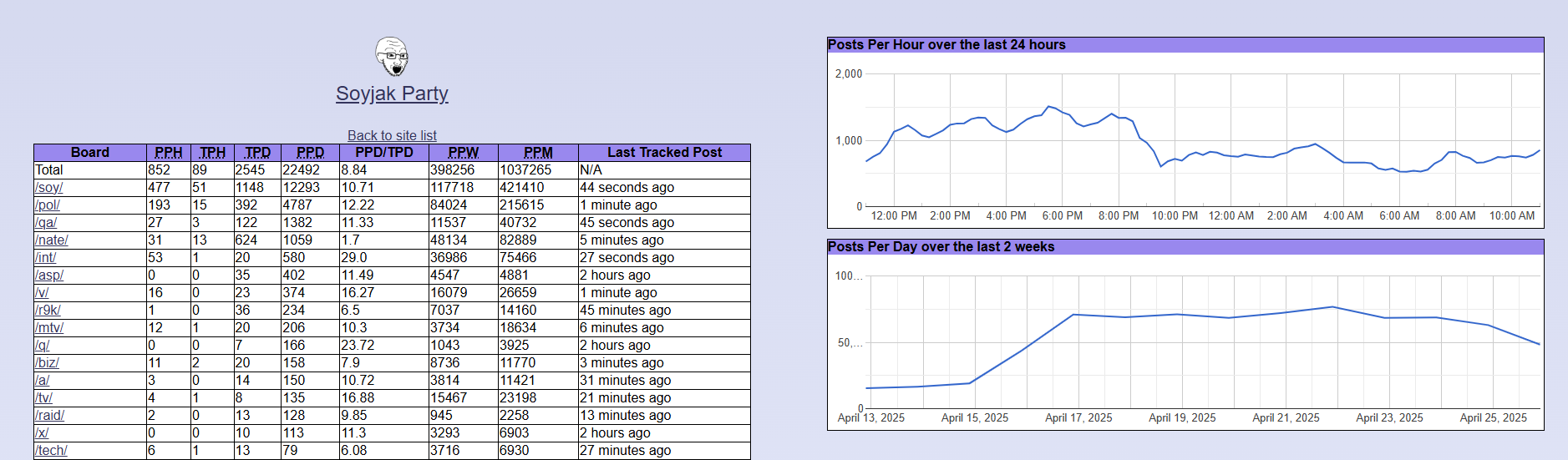Open the /soy/ board link
The height and width of the screenshot is (460, 1568).
click(48, 188)
